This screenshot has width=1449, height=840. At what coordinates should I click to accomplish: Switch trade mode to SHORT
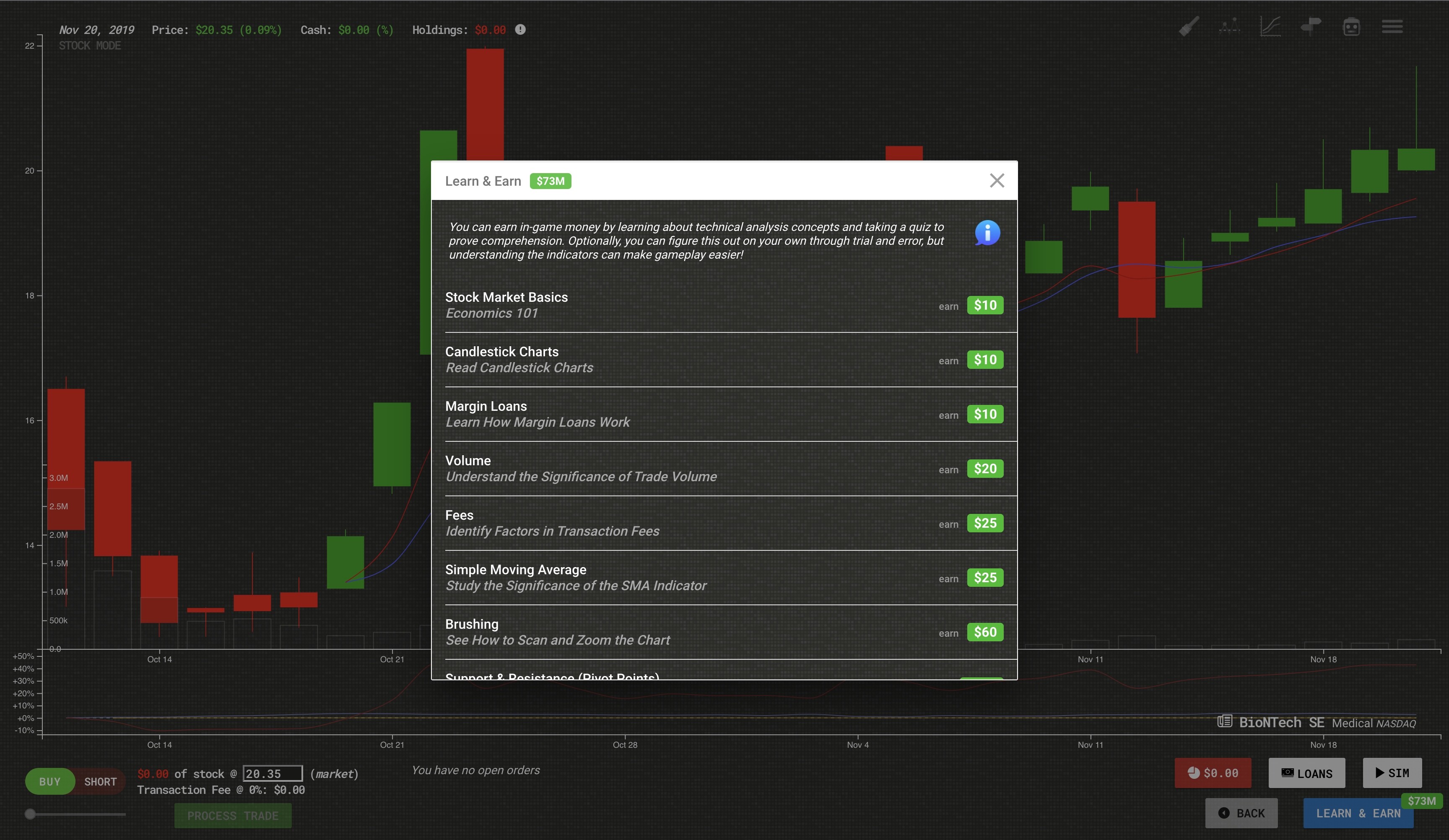[100, 781]
